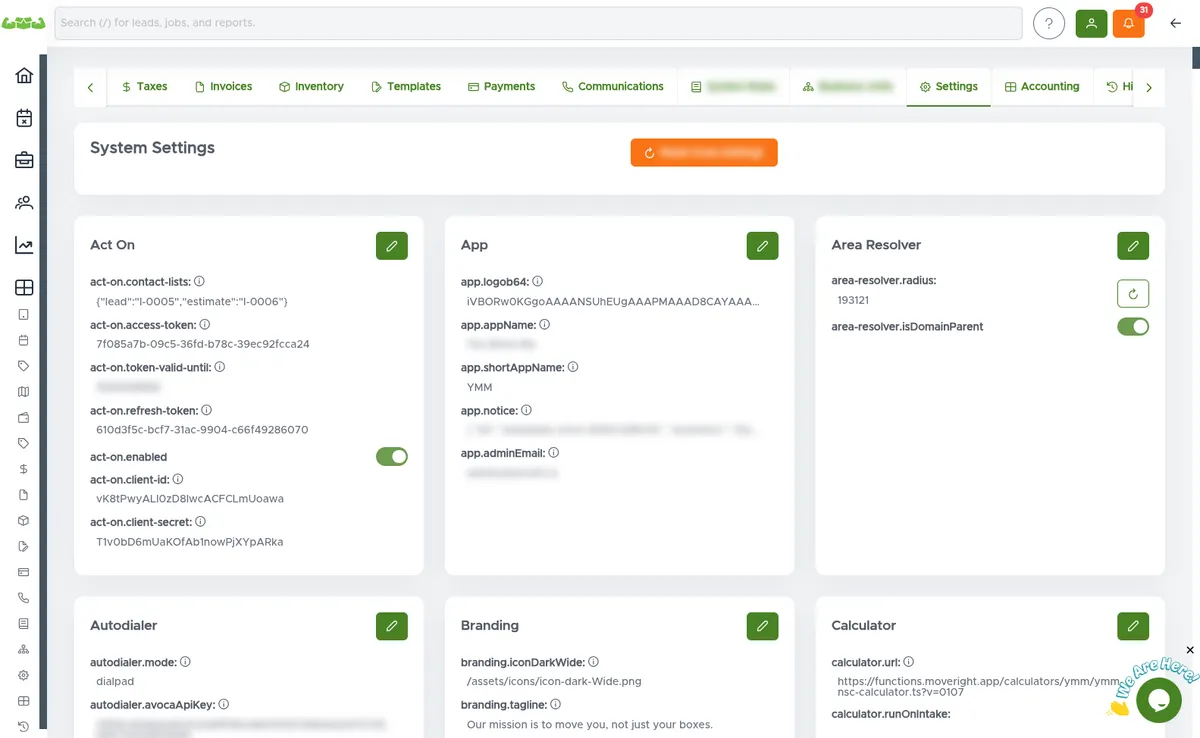View analytics via the line-chart sidebar icon
This screenshot has width=1200, height=738.
pos(22,244)
